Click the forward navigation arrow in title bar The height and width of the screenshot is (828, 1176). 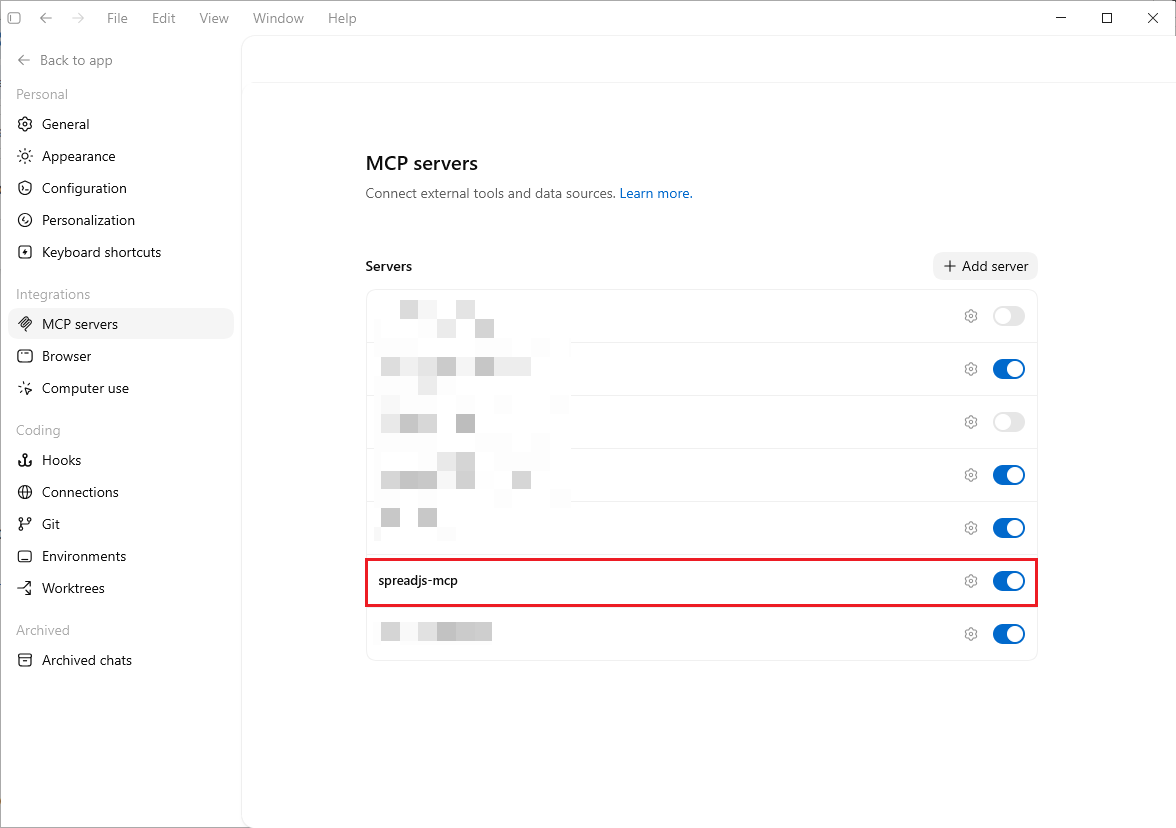tap(78, 18)
